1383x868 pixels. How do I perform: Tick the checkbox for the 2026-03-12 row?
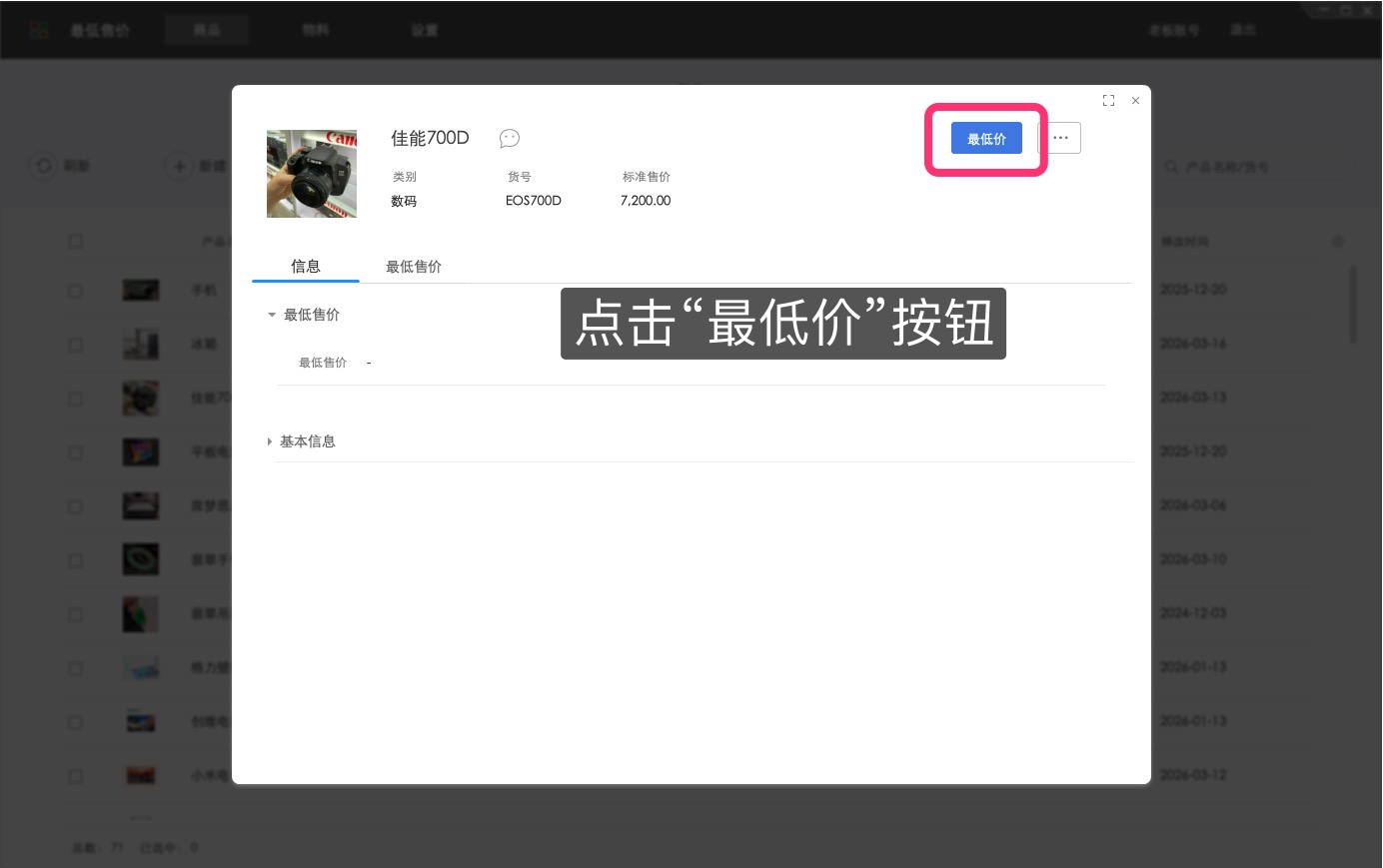75,776
